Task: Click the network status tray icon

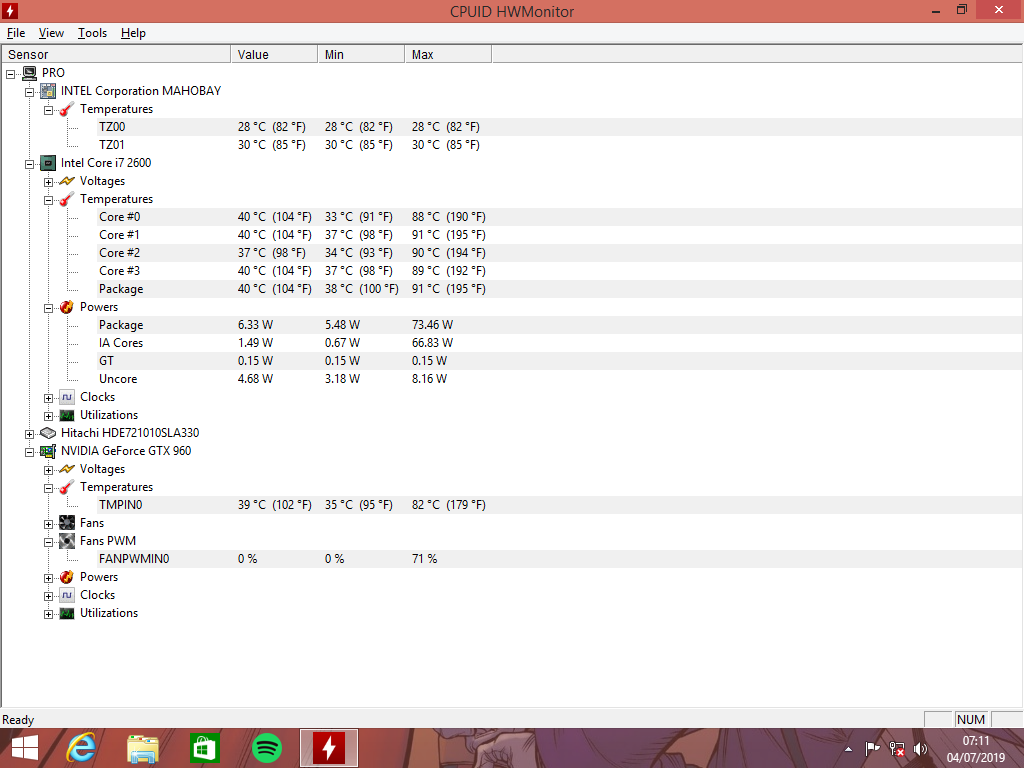Action: [x=897, y=749]
